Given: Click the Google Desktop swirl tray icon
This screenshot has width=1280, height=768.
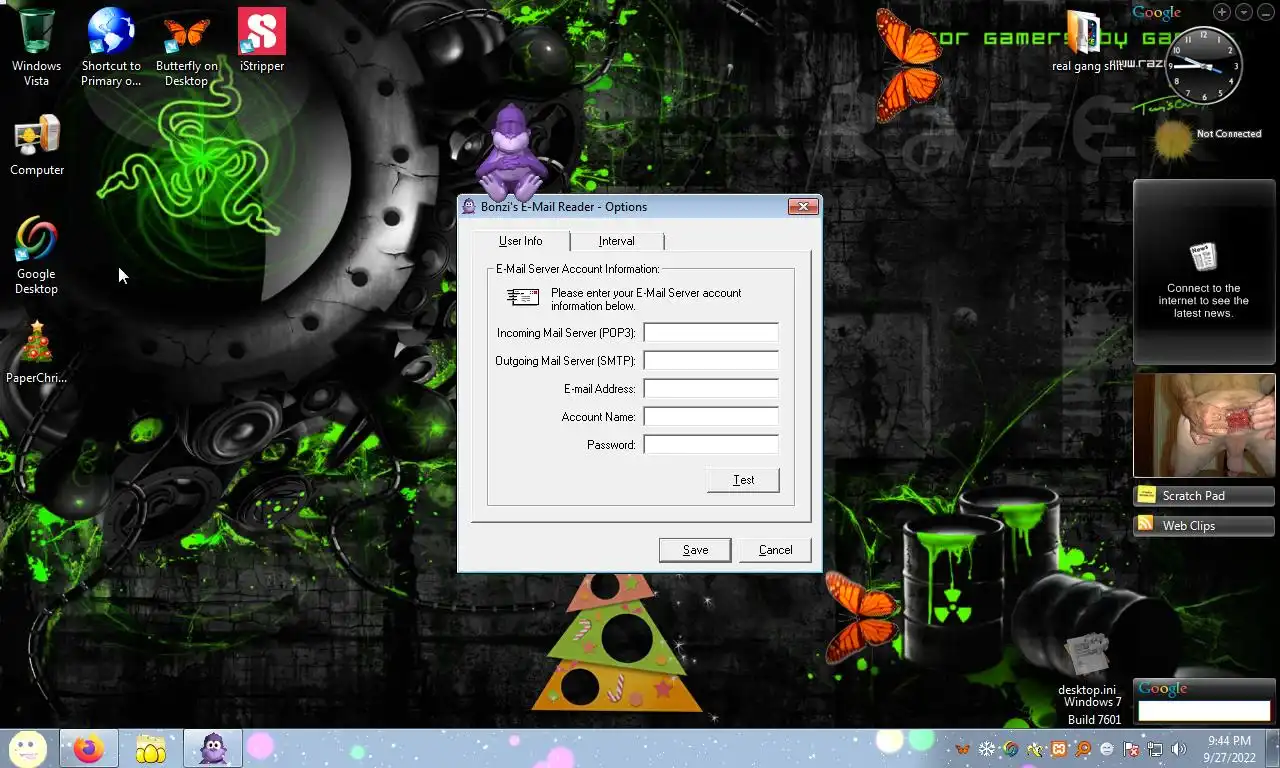Looking at the screenshot, I should point(1011,749).
